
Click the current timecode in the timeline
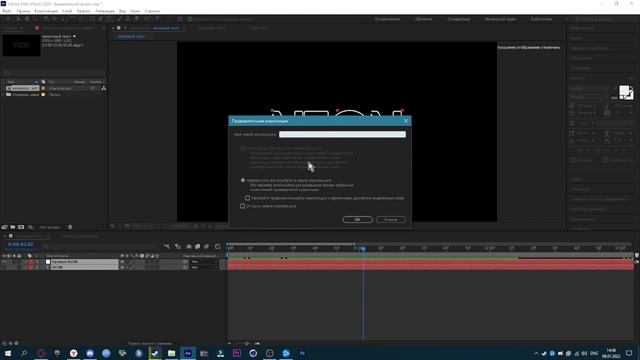[20, 244]
